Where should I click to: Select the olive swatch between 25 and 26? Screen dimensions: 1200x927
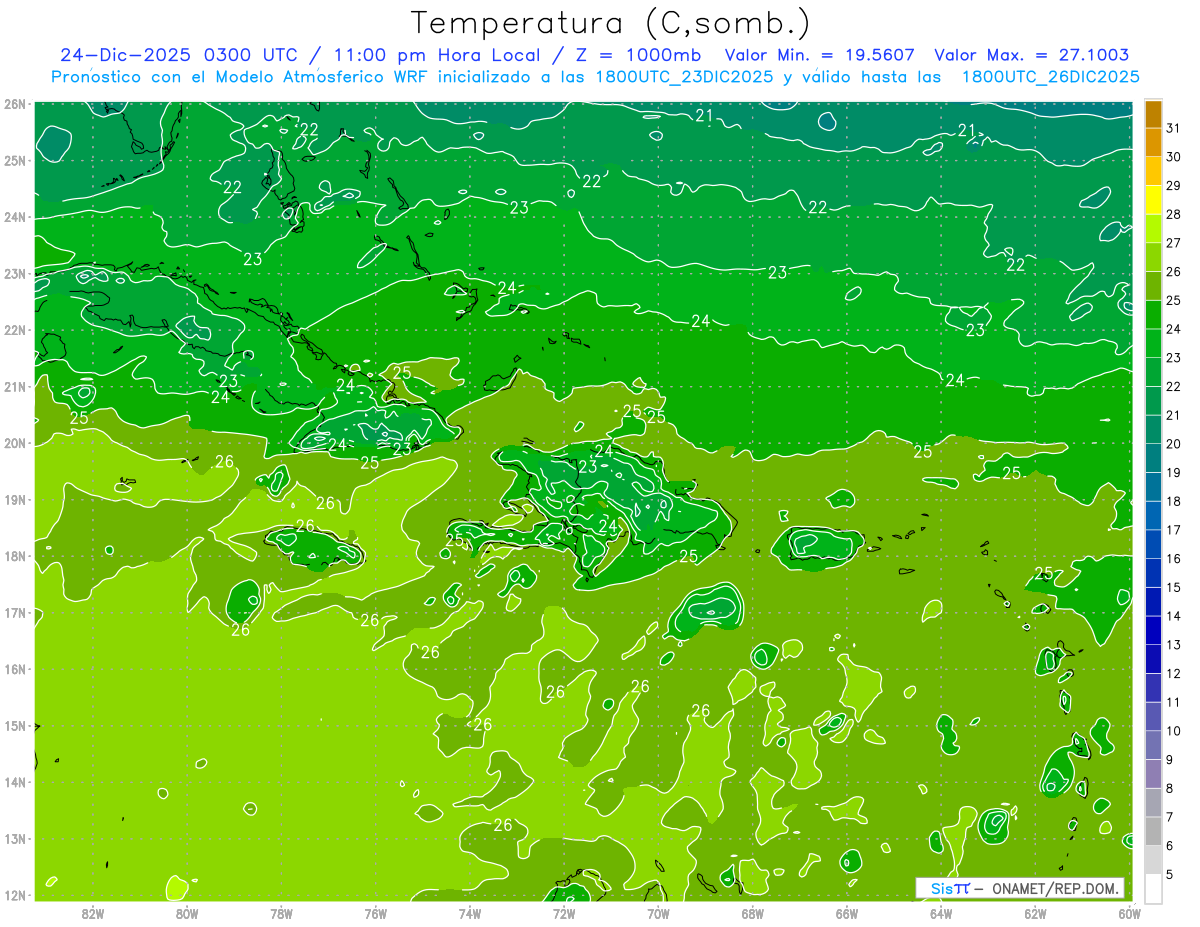coord(1153,286)
